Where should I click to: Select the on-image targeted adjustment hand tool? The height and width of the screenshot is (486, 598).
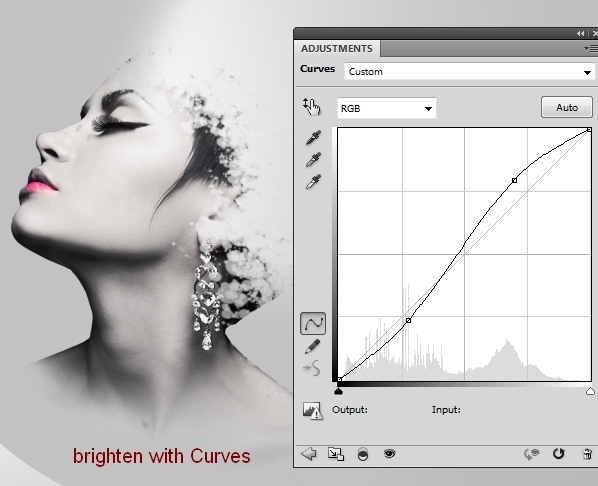[312, 106]
